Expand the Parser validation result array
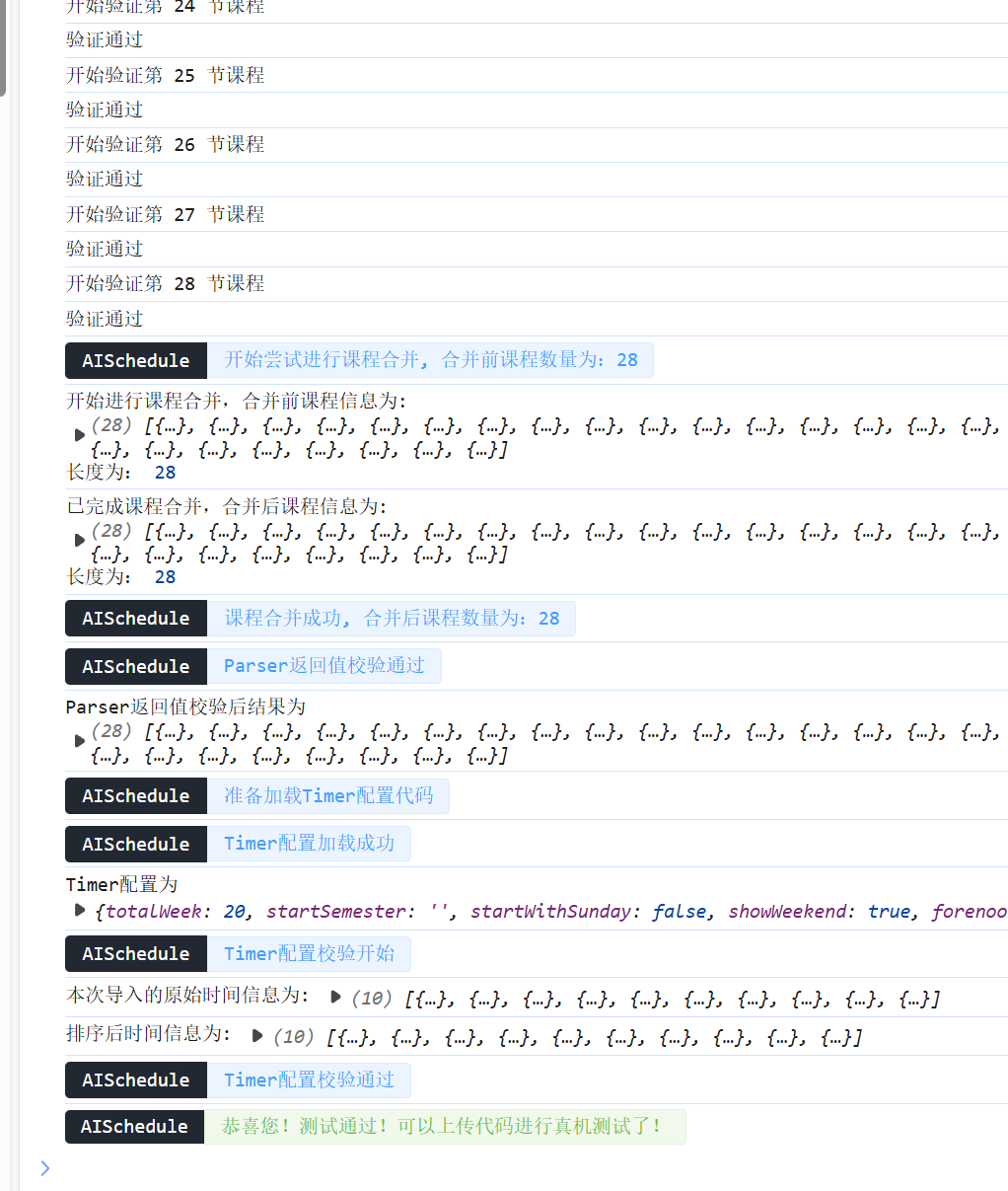Viewport: 1008px width, 1191px height. (80, 741)
